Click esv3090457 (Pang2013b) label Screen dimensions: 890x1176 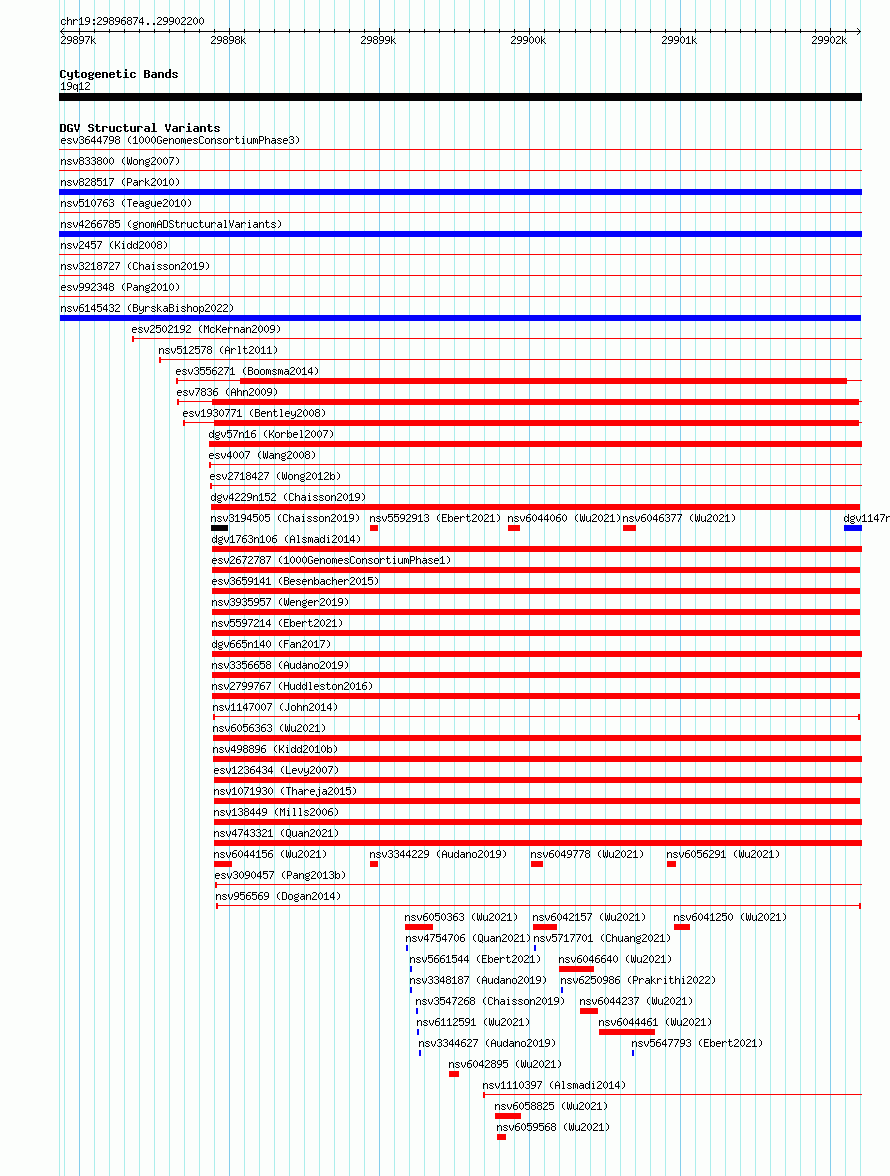280,875
